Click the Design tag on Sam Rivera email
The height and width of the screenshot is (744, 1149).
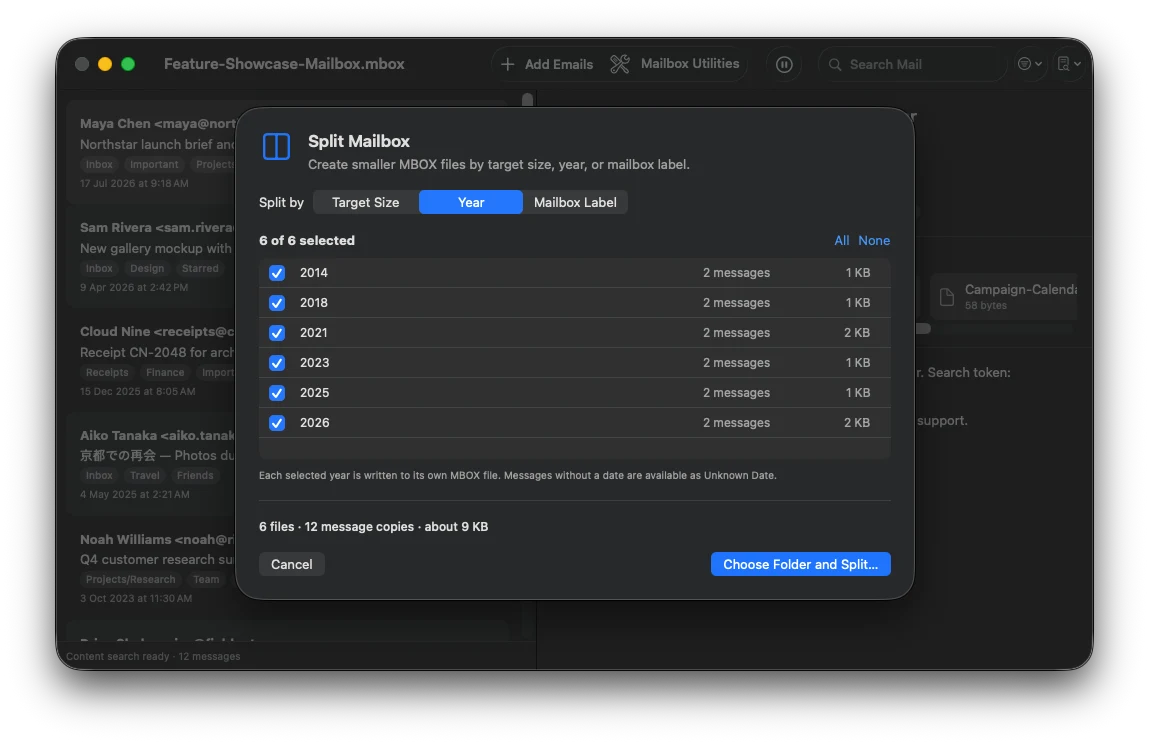[x=147, y=269]
